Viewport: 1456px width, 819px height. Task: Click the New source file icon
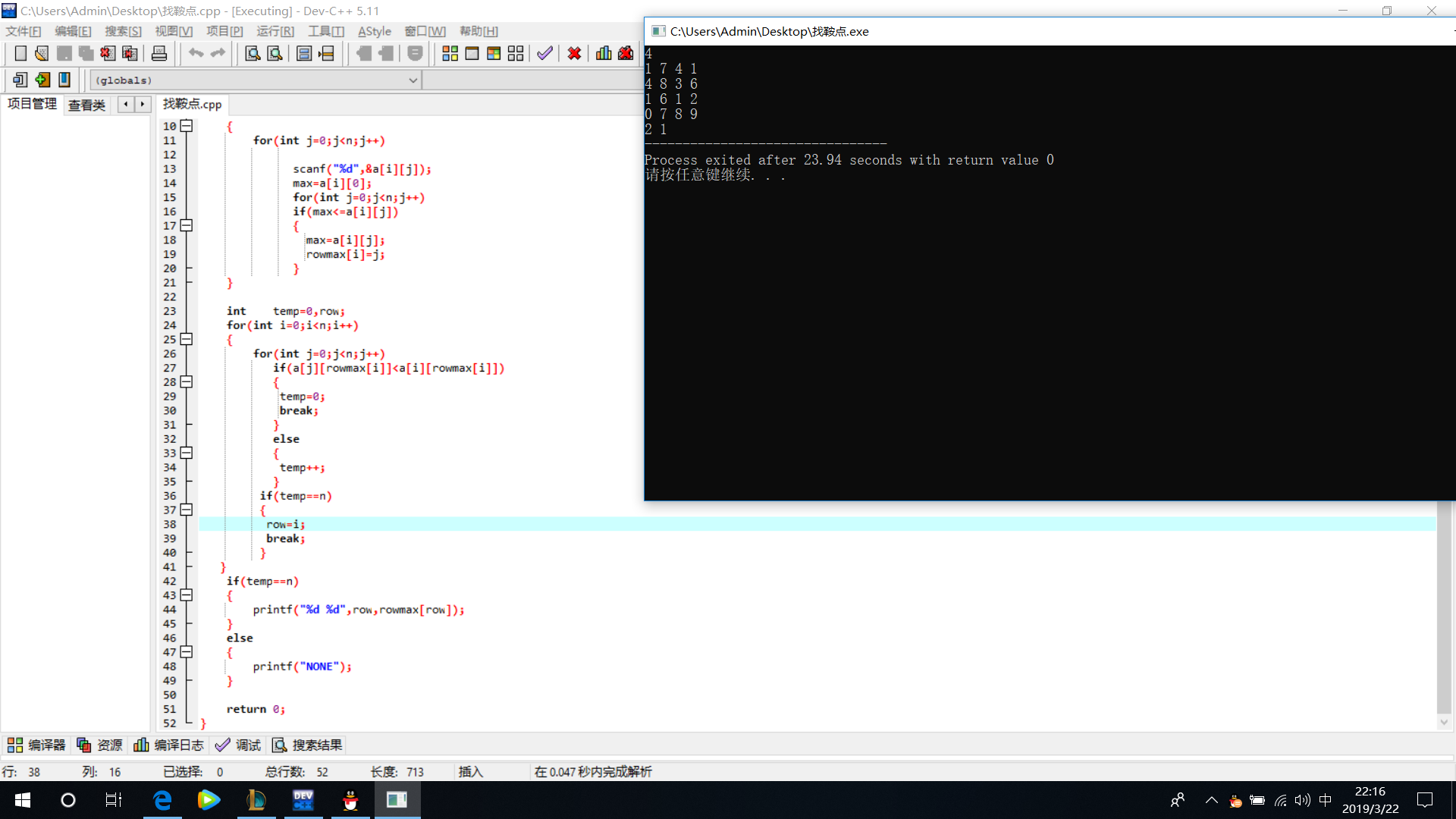20,53
